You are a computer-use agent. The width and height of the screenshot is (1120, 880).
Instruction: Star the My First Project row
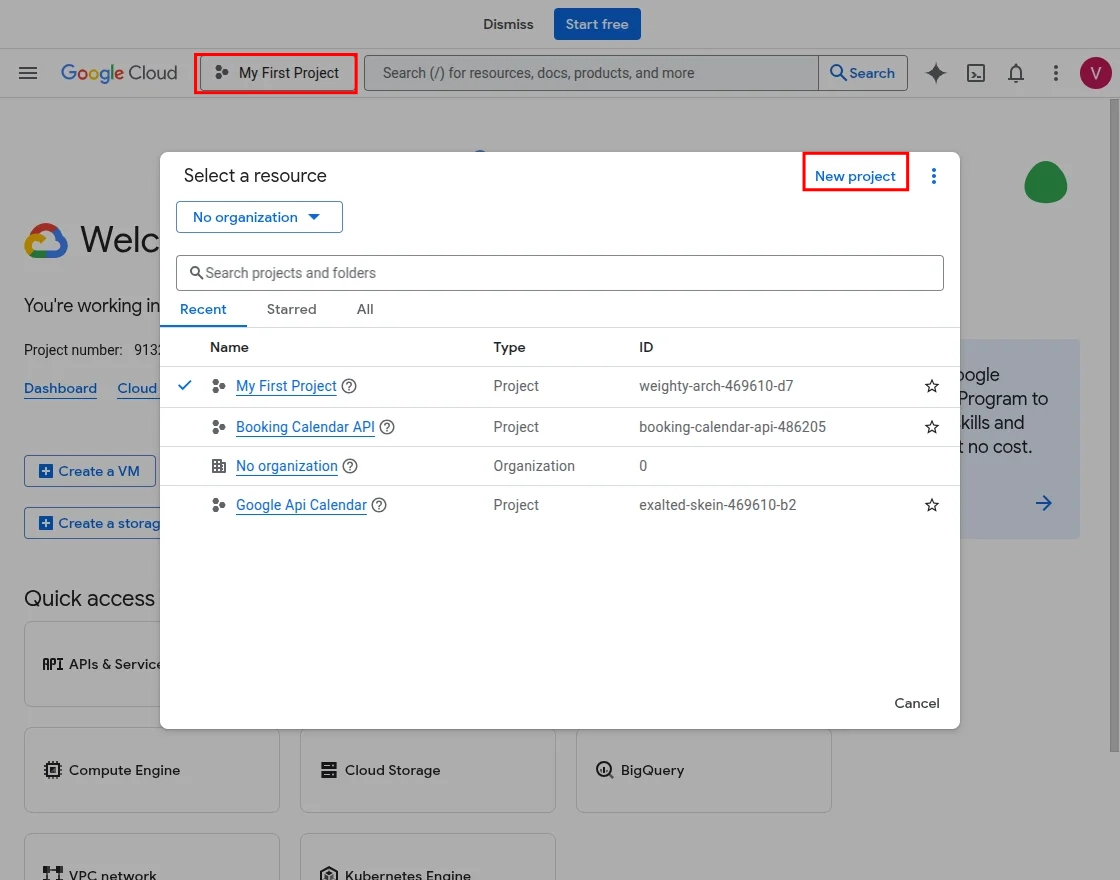pyautogui.click(x=932, y=386)
